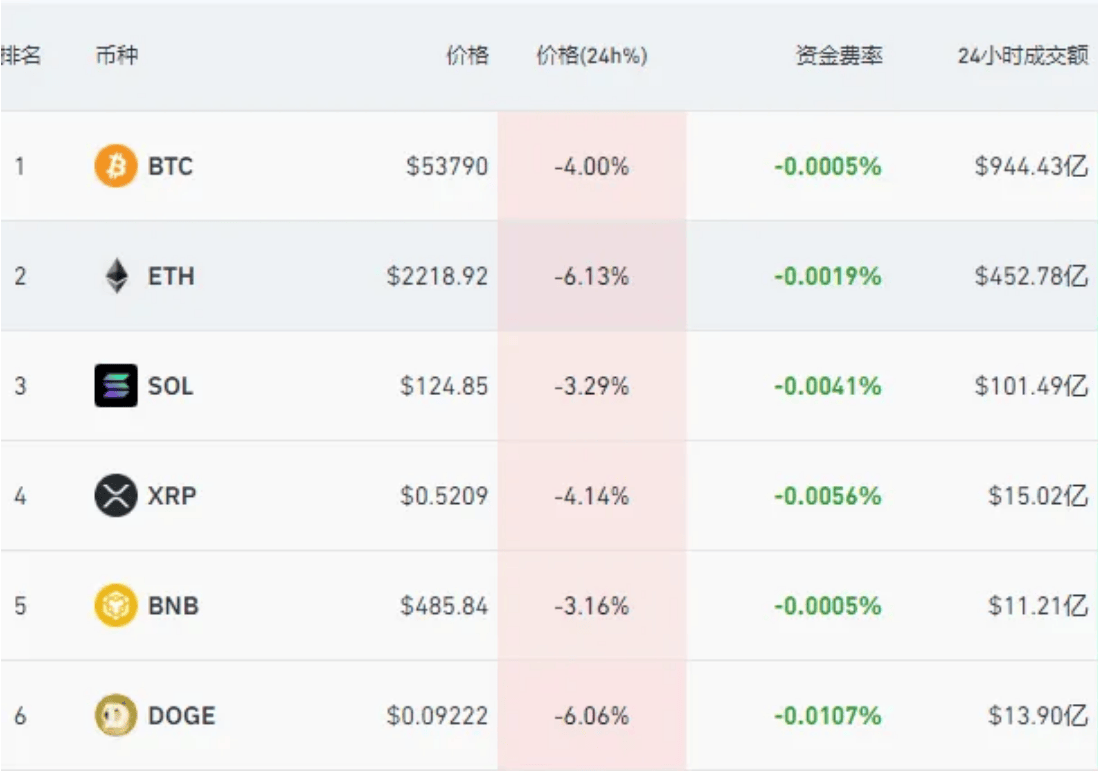Click BTC funding rate -0.0005%
The width and height of the screenshot is (1098, 772).
[x=827, y=166]
